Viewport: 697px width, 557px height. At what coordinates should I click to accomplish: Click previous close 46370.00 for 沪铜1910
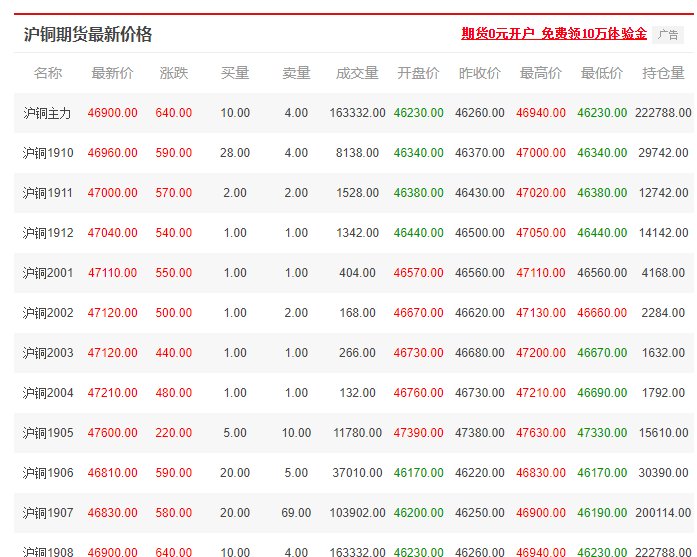tap(480, 153)
